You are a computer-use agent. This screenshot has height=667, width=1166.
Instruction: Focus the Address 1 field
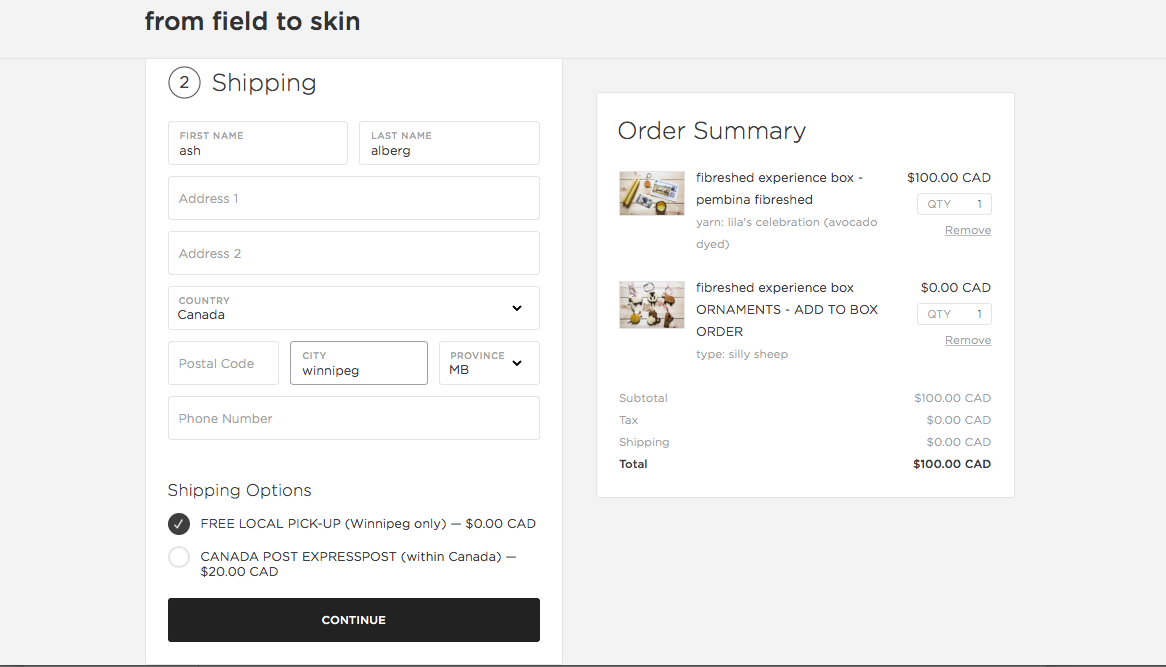pyautogui.click(x=354, y=198)
